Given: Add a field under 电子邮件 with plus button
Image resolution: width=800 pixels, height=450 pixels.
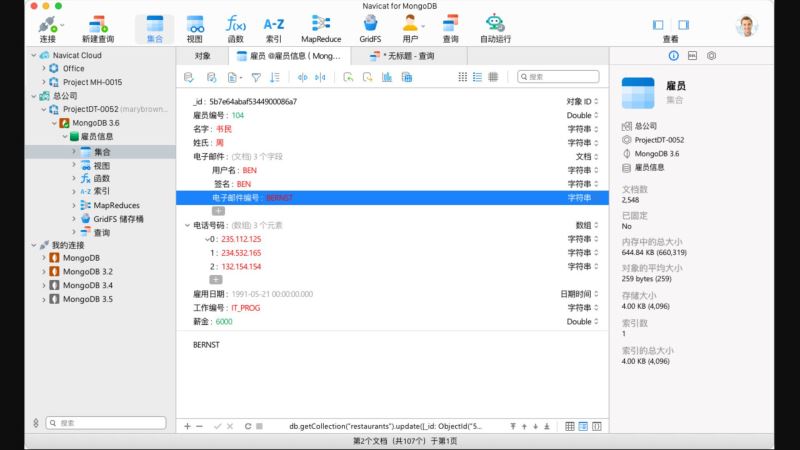Looking at the screenshot, I should tap(218, 211).
